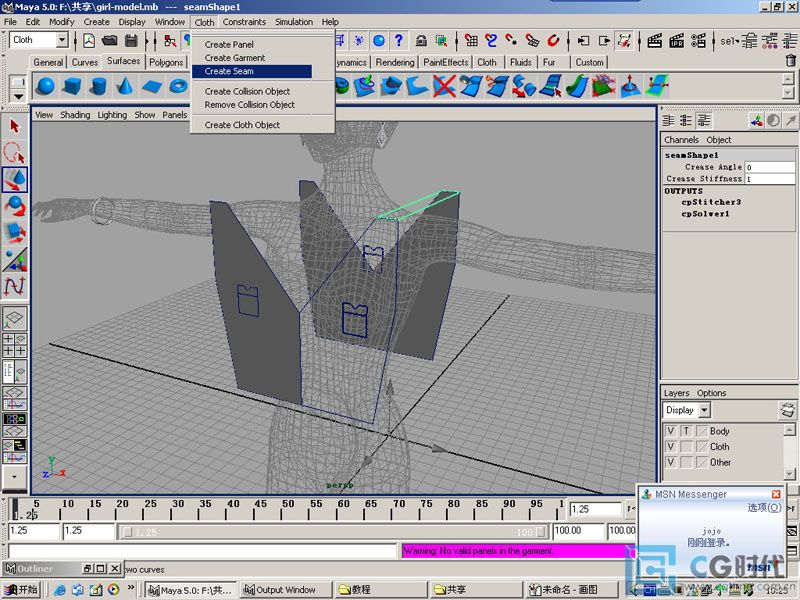The height and width of the screenshot is (600, 800).
Task: Create a NURBS plane from the shelf
Action: [x=152, y=86]
